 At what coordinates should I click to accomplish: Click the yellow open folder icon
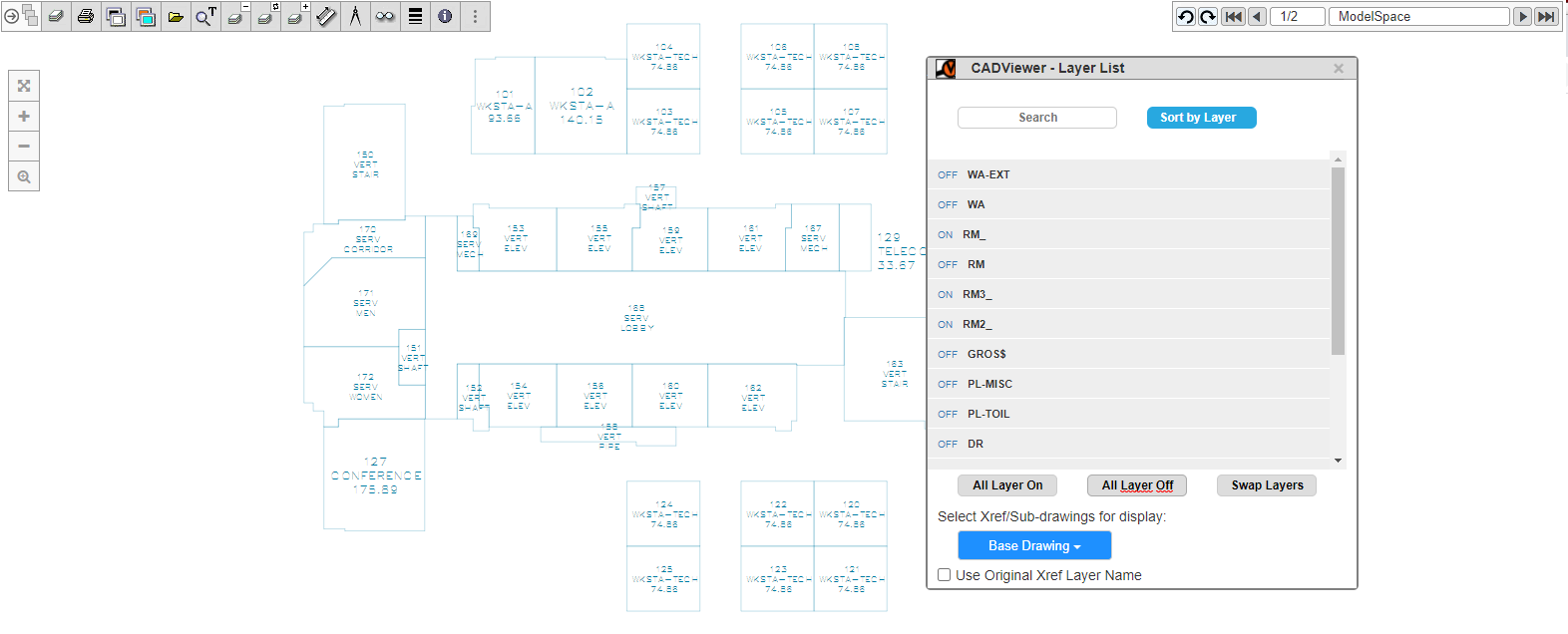[176, 17]
